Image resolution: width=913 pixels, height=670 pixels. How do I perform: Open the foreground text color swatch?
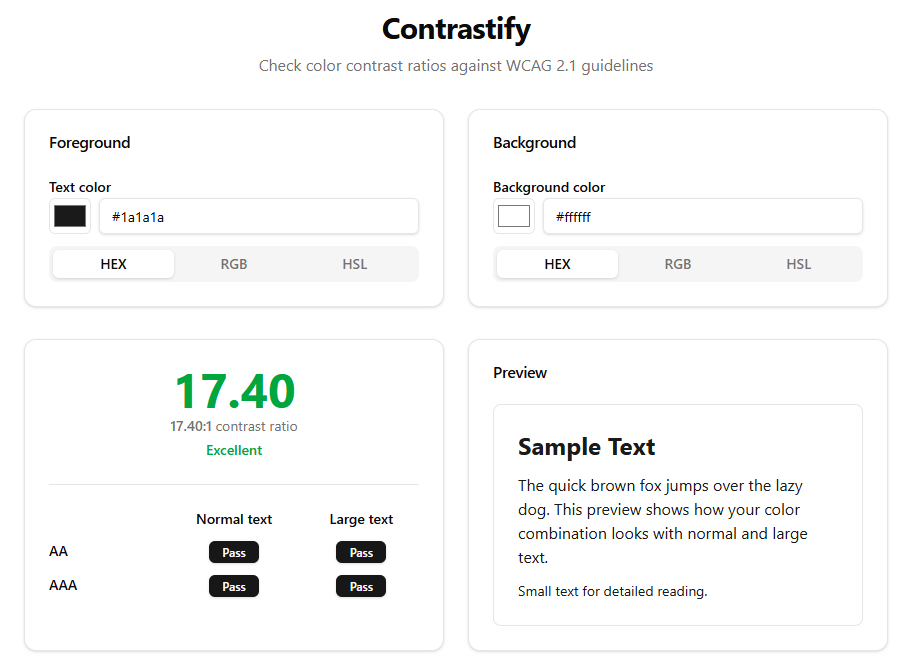tap(70, 216)
